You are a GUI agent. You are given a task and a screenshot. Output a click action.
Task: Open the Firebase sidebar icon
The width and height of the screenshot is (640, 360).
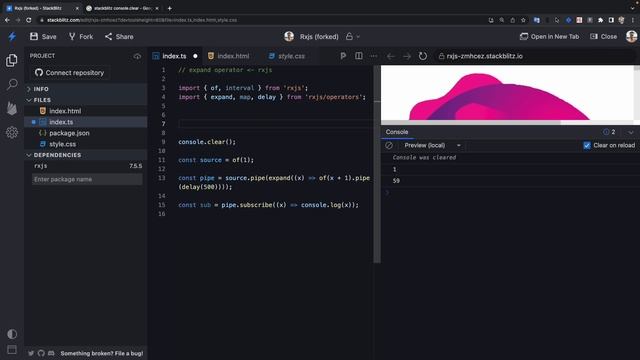tap(12, 109)
